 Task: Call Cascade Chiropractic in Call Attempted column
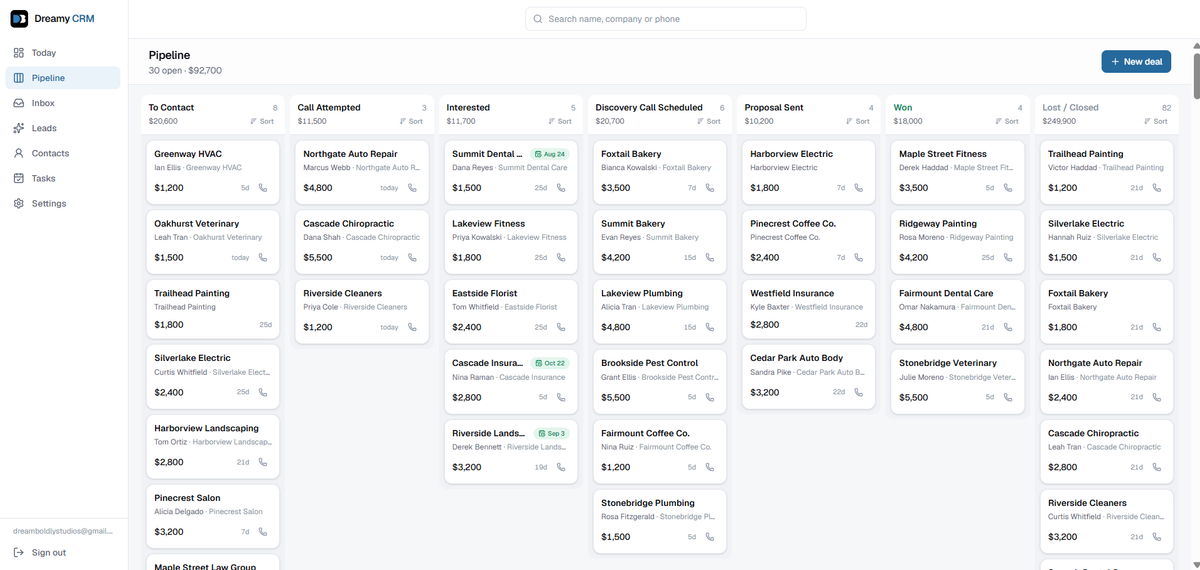[412, 258]
